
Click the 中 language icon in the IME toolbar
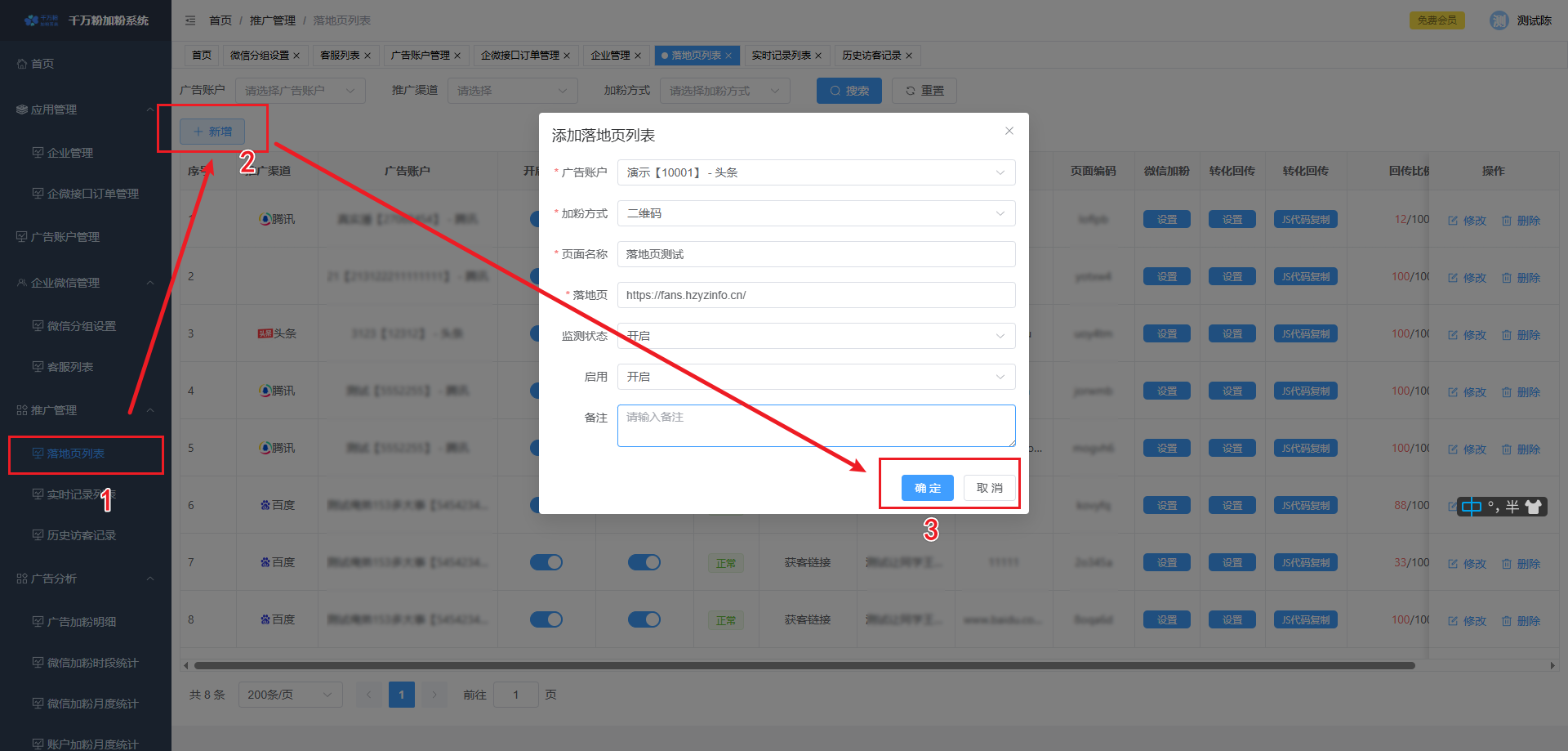(x=1471, y=507)
